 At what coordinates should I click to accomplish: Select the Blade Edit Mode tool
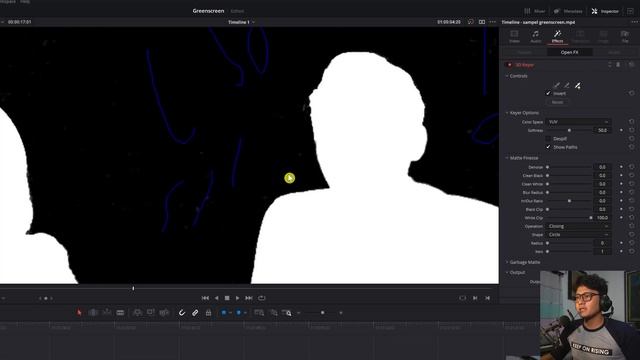click(120, 313)
